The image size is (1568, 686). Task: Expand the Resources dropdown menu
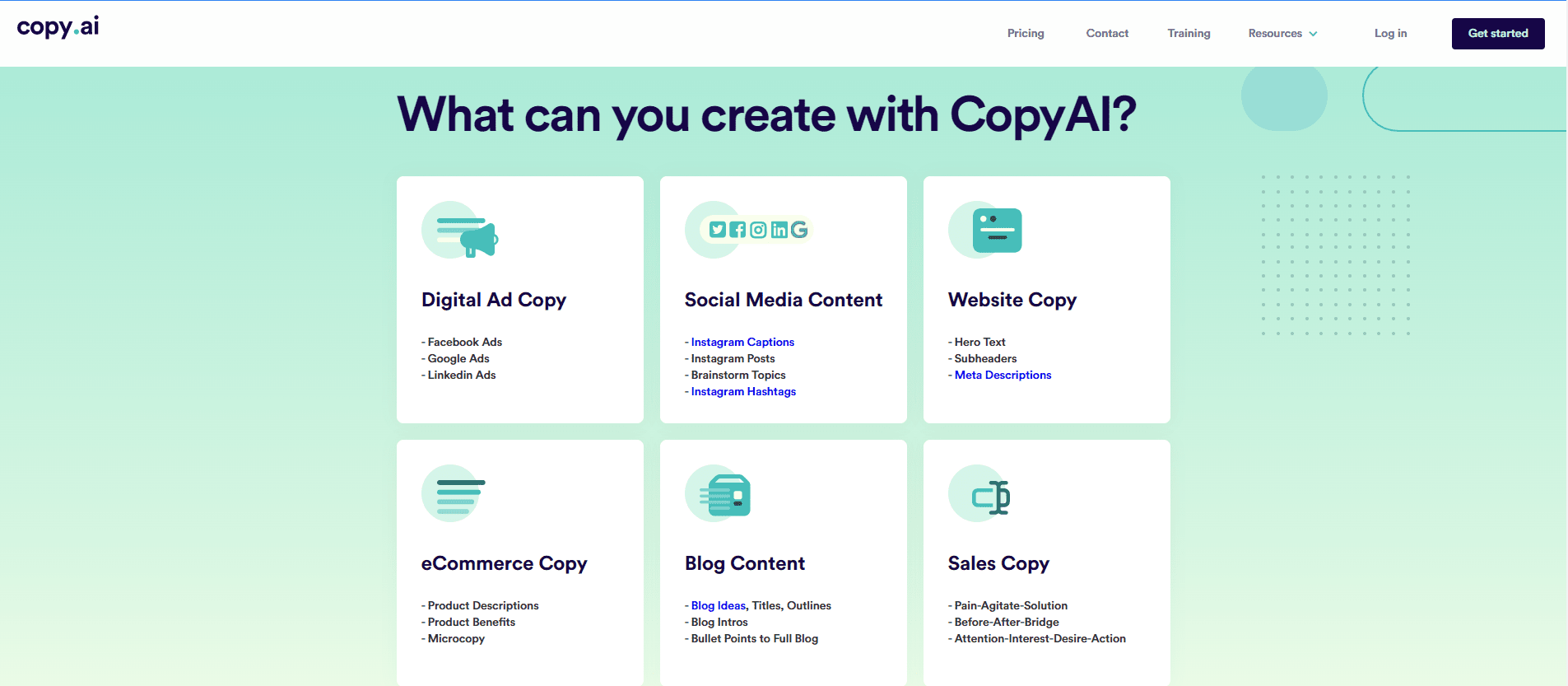(1282, 34)
